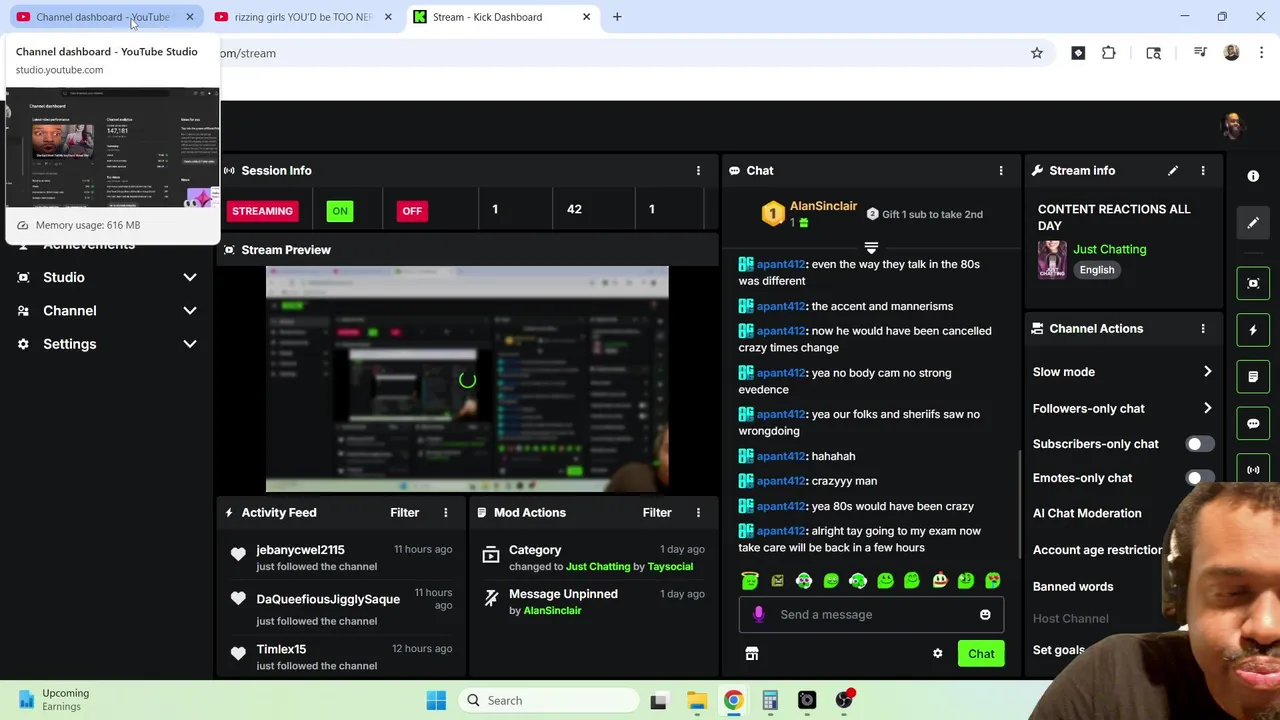The image size is (1280, 720).
Task: Open a new browser tab
Action: 617,17
